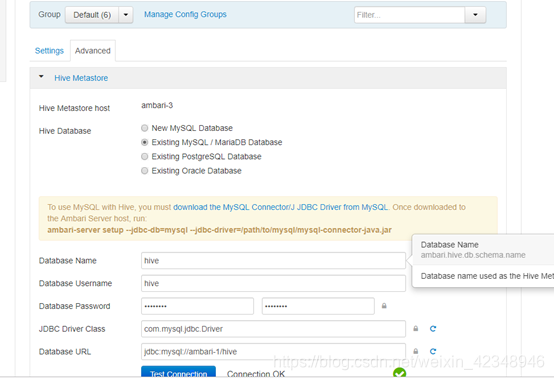Click the JDBC Driver Class input field
Image resolution: width=554 pixels, height=380 pixels.
(273, 329)
